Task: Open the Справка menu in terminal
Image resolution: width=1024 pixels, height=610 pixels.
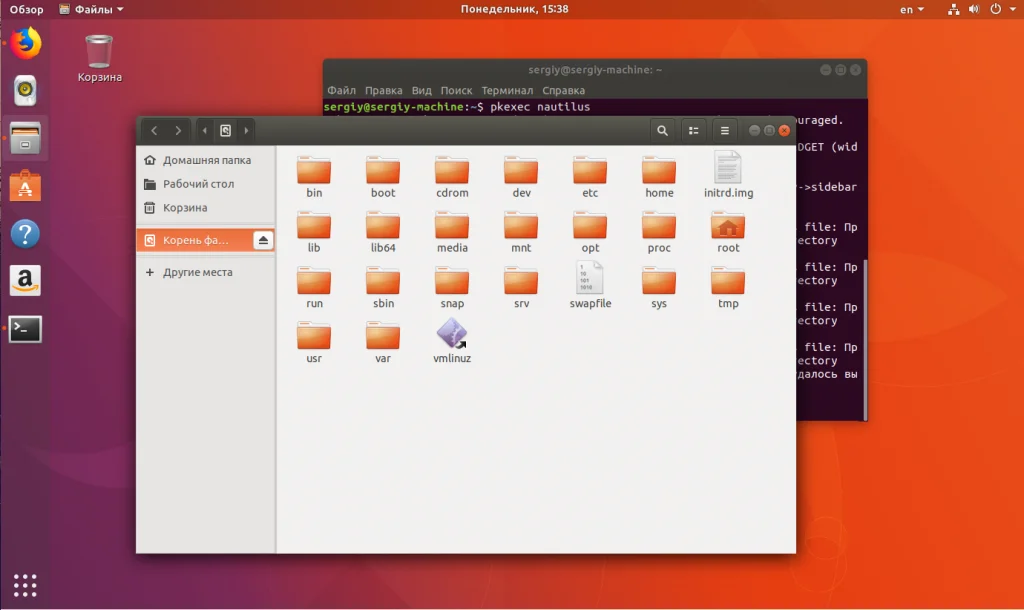Action: (x=564, y=90)
